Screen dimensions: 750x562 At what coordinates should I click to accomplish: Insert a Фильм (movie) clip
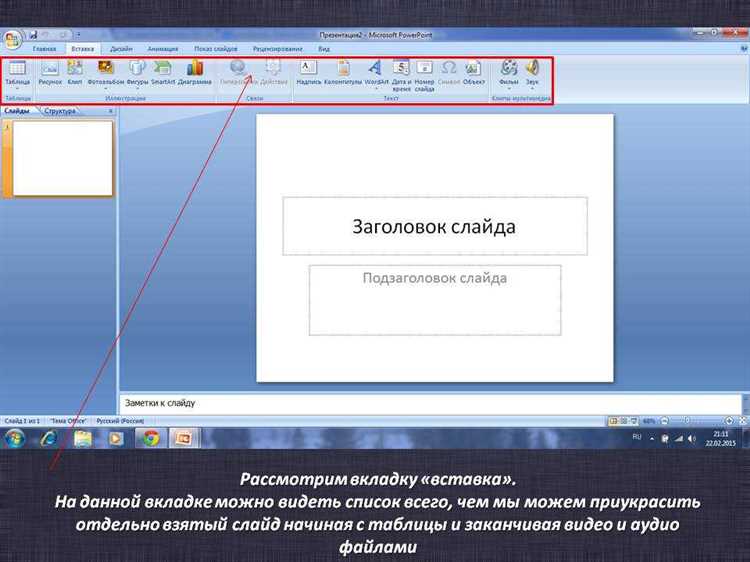click(x=508, y=73)
